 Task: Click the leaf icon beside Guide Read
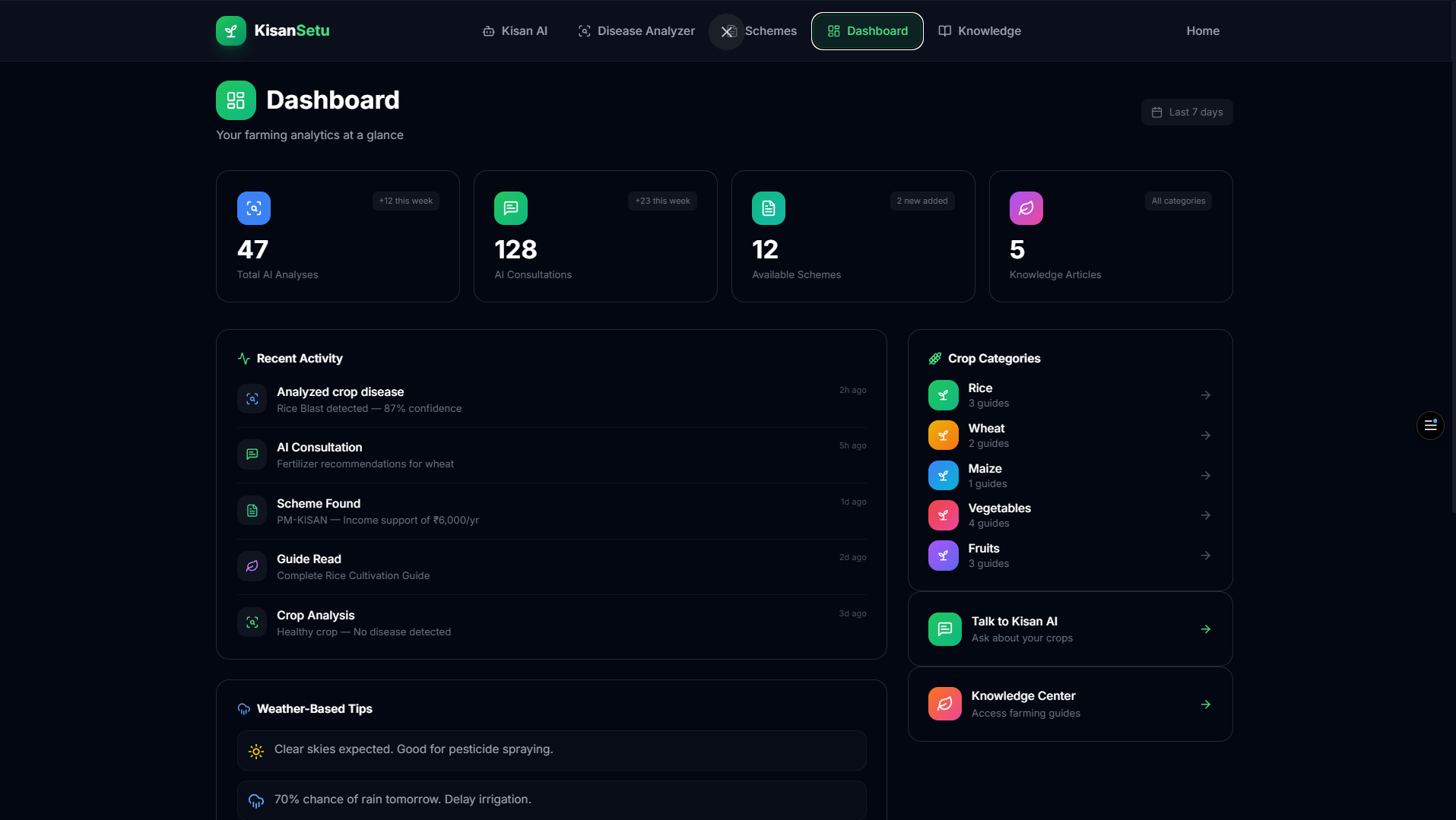(x=252, y=566)
